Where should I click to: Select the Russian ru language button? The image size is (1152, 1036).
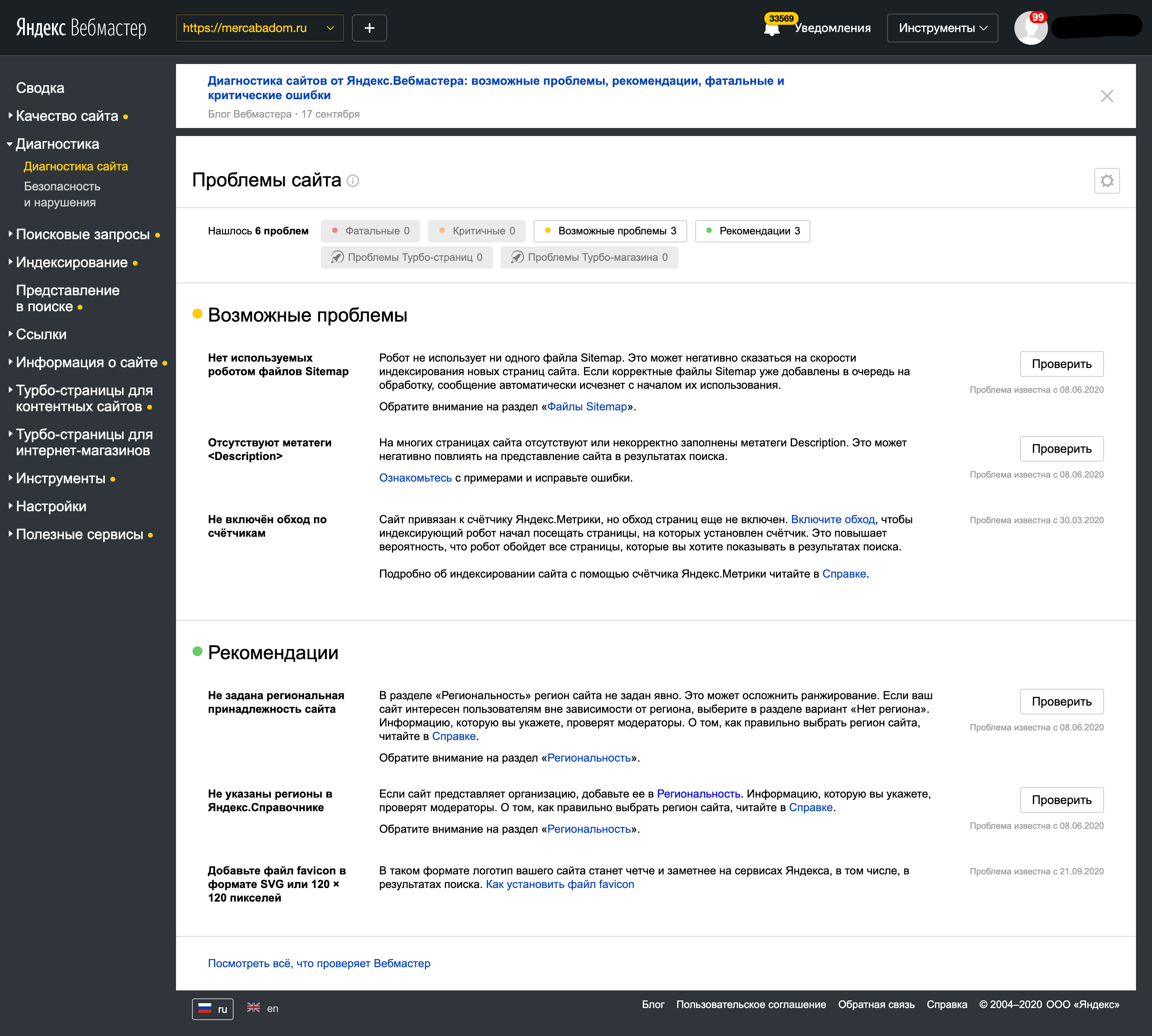point(213,1009)
